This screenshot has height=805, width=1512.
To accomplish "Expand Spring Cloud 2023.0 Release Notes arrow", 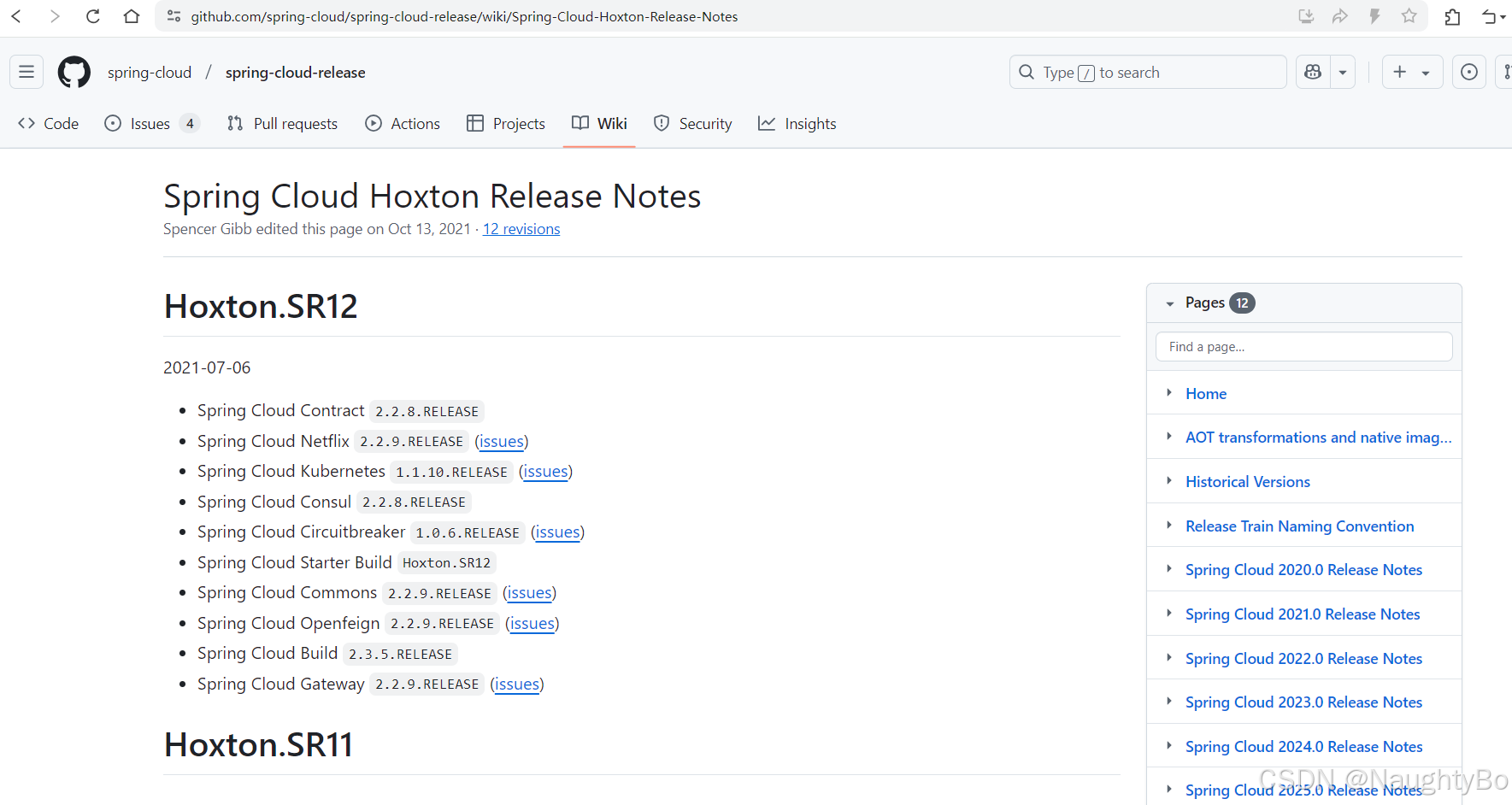I will coord(1169,702).
